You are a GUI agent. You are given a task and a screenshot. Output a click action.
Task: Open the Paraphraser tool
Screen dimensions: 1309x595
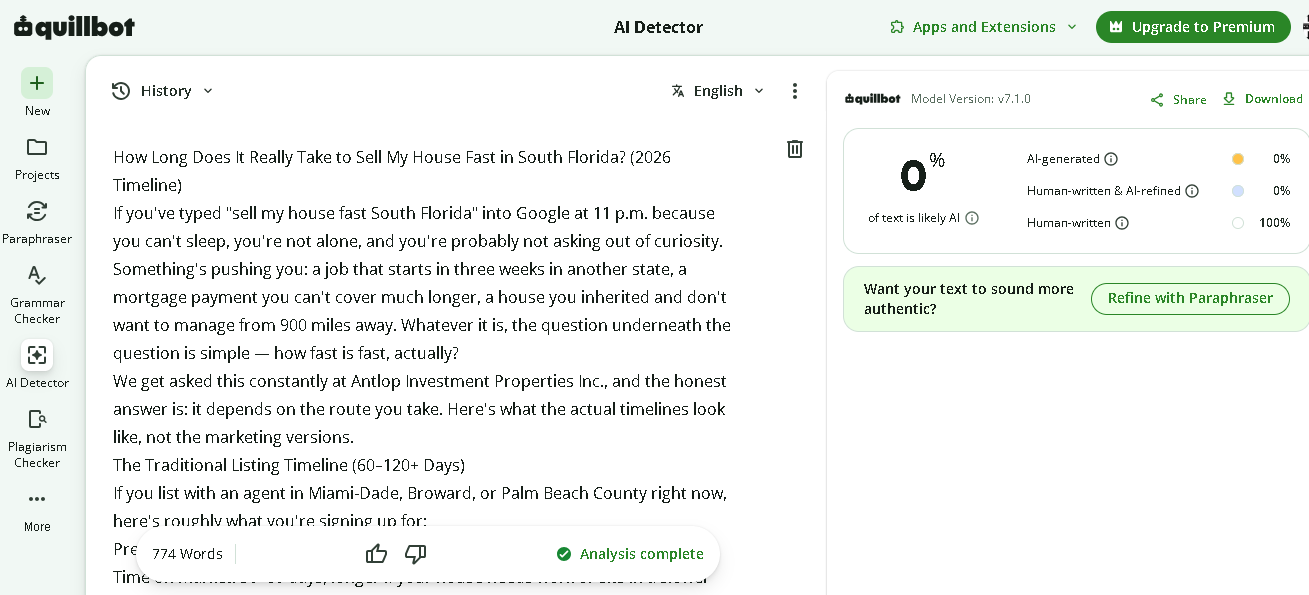point(37,211)
